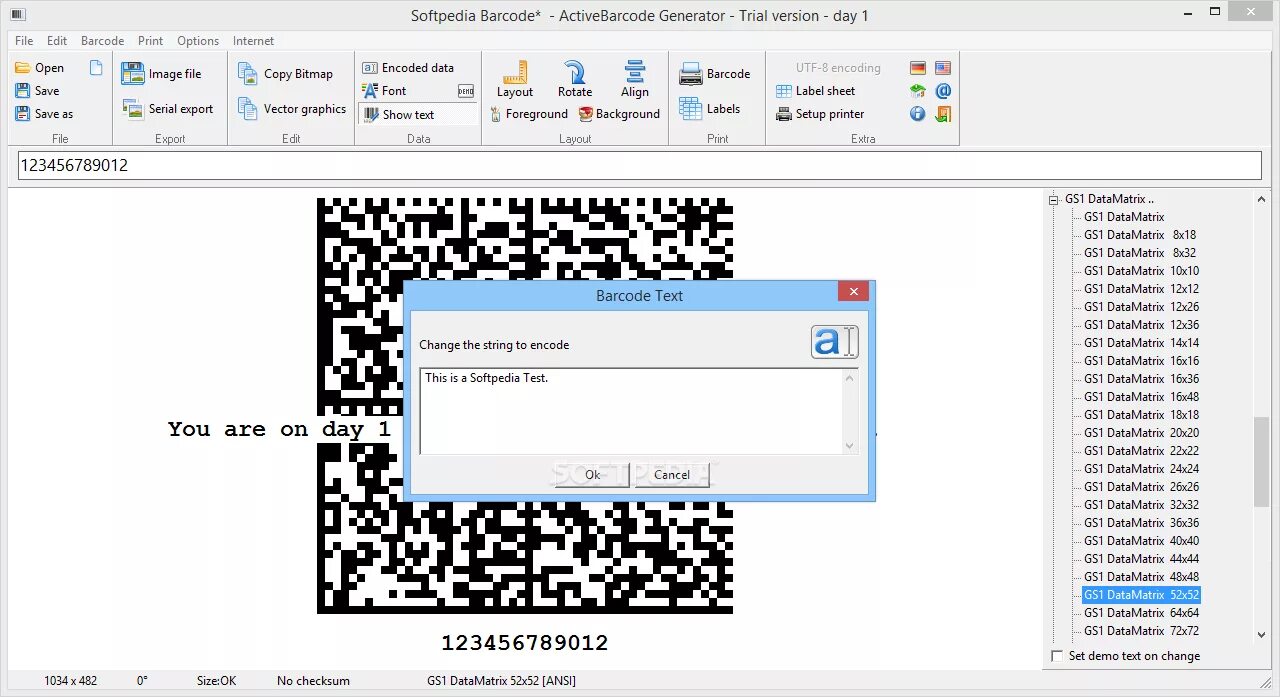Screen dimensions: 1280x697
Task: Open Align options
Action: (x=635, y=79)
